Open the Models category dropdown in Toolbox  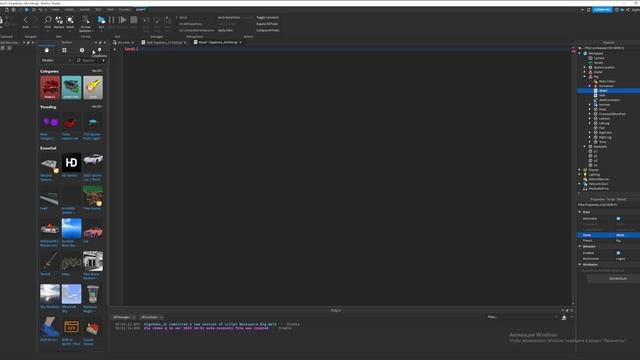pos(56,60)
